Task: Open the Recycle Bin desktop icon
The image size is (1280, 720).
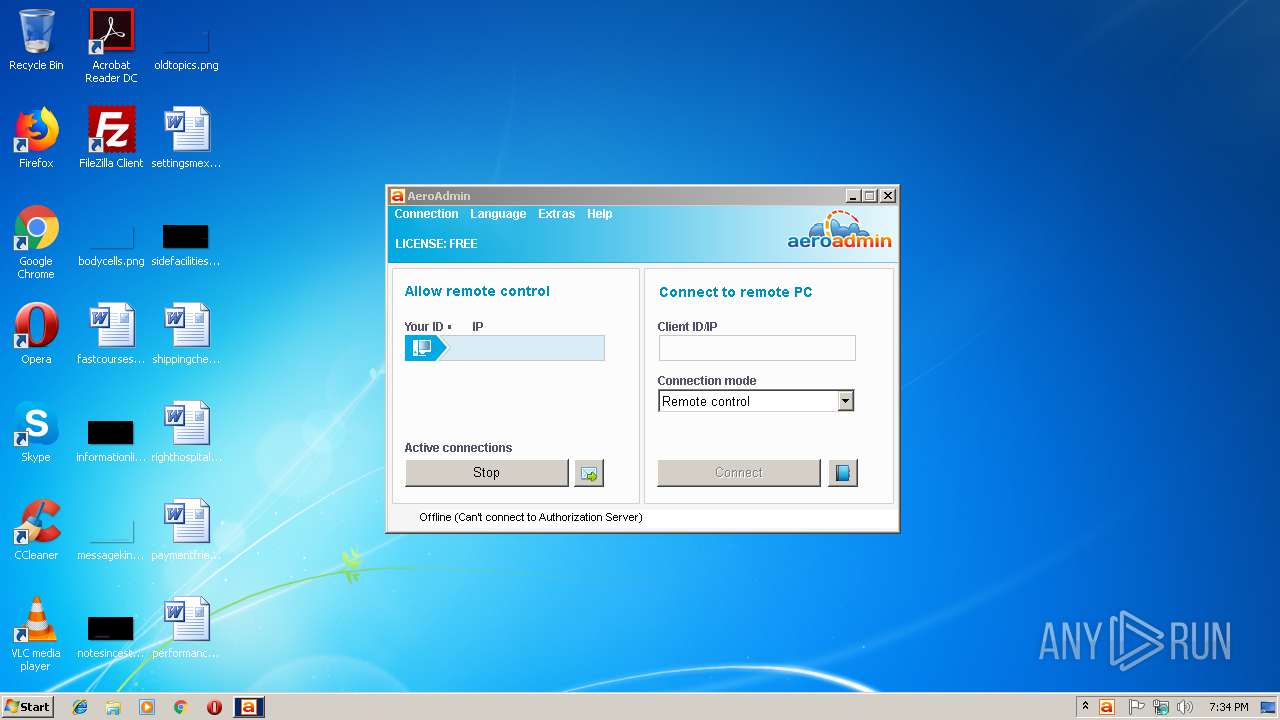Action: [x=36, y=40]
